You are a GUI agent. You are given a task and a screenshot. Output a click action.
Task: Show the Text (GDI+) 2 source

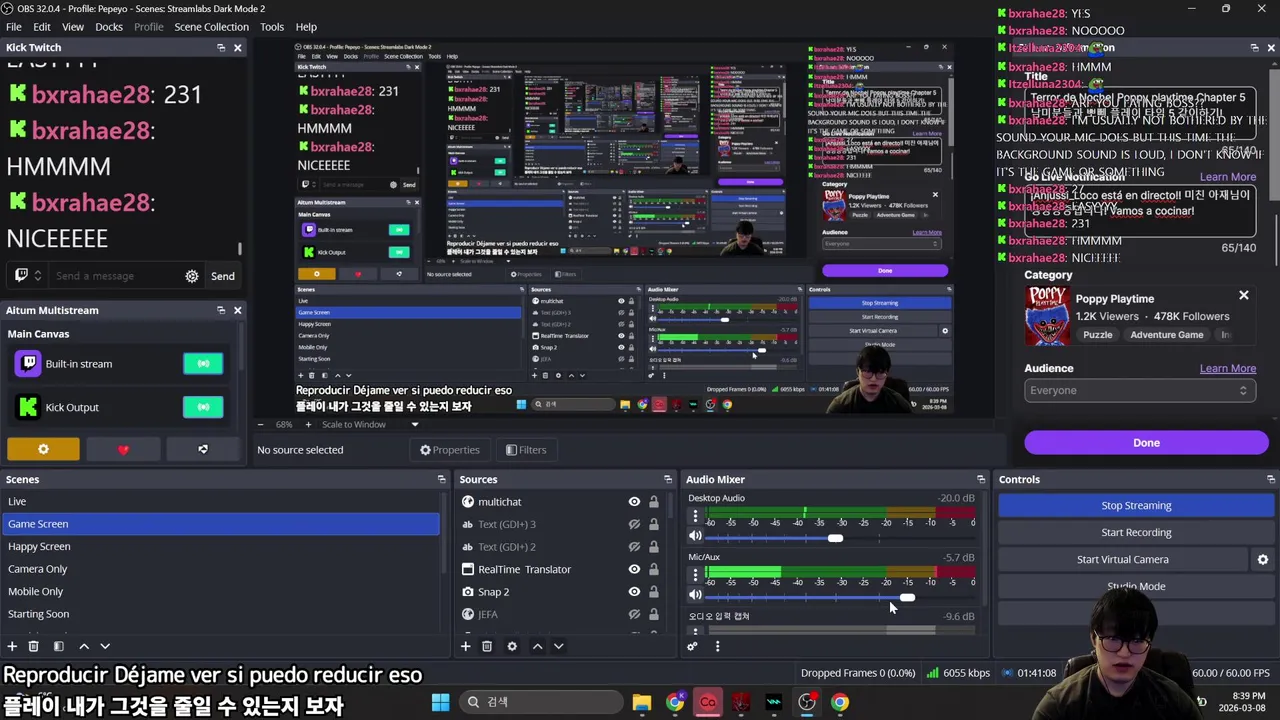pos(634,547)
